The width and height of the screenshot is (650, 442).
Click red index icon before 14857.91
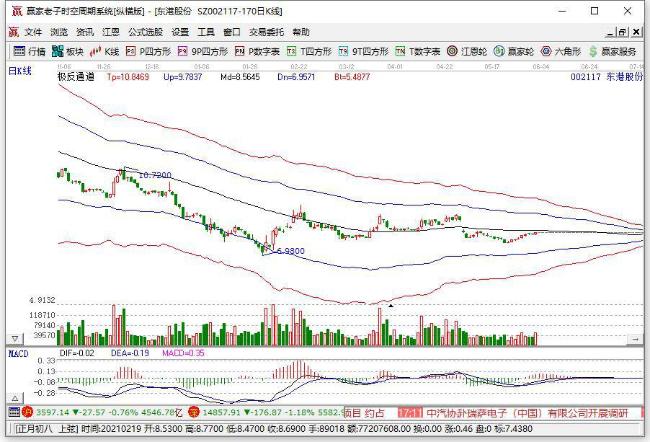click(x=194, y=412)
